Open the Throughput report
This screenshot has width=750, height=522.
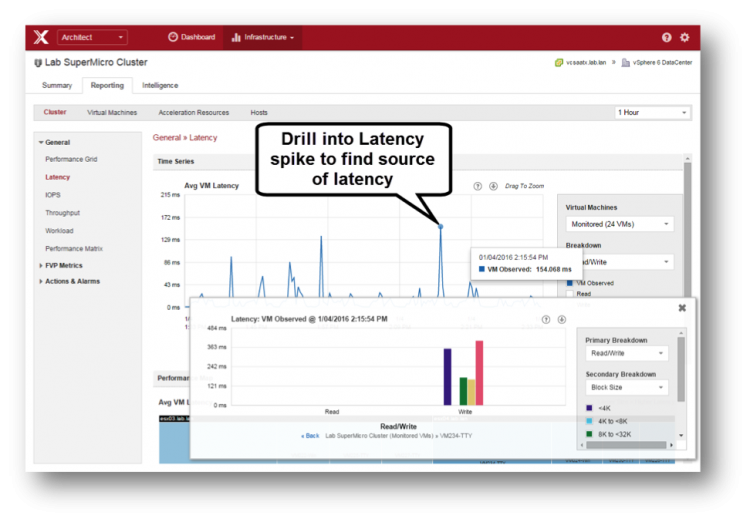pos(62,213)
